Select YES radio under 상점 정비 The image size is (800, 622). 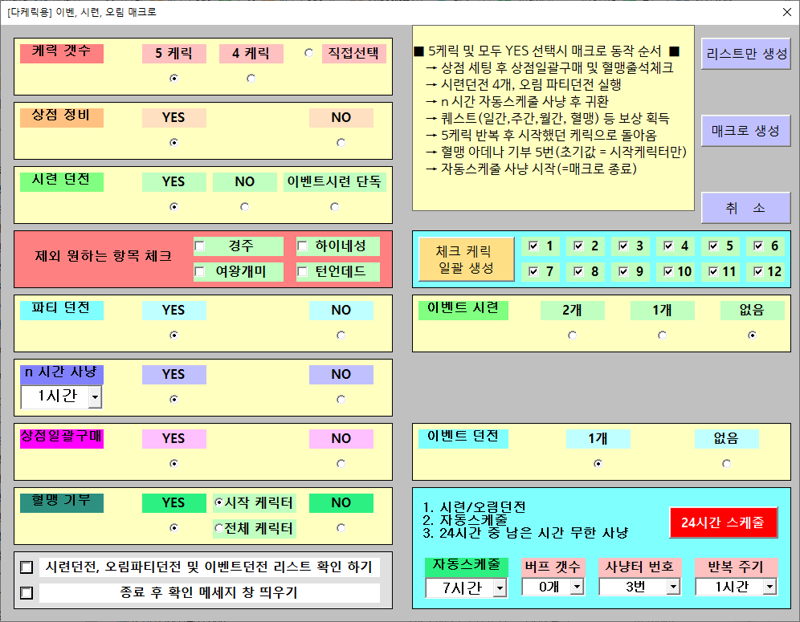174,142
